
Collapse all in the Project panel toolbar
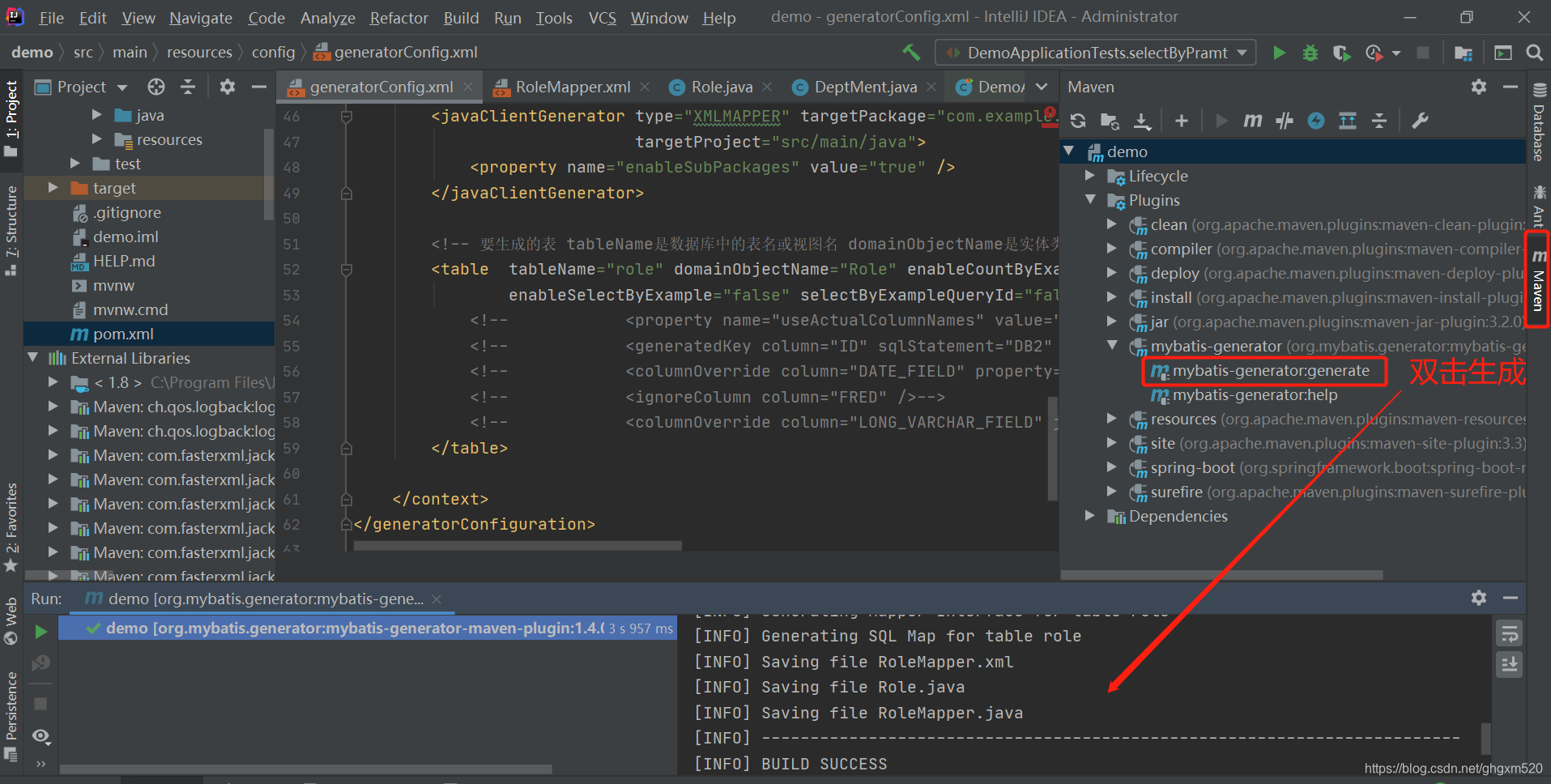pos(188,87)
